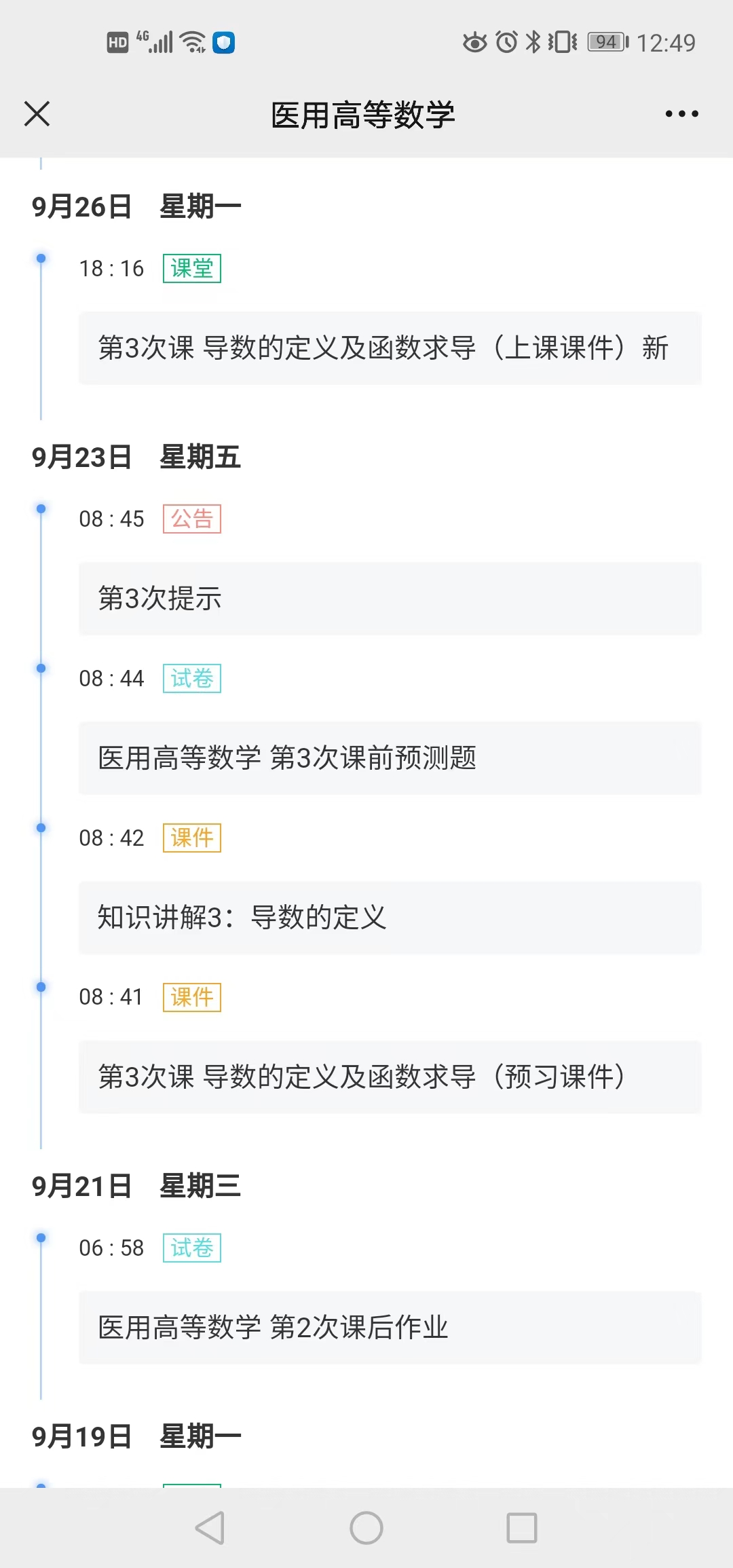Viewport: 733px width, 1568px height.
Task: Open the three-dot more options menu
Action: click(x=681, y=114)
